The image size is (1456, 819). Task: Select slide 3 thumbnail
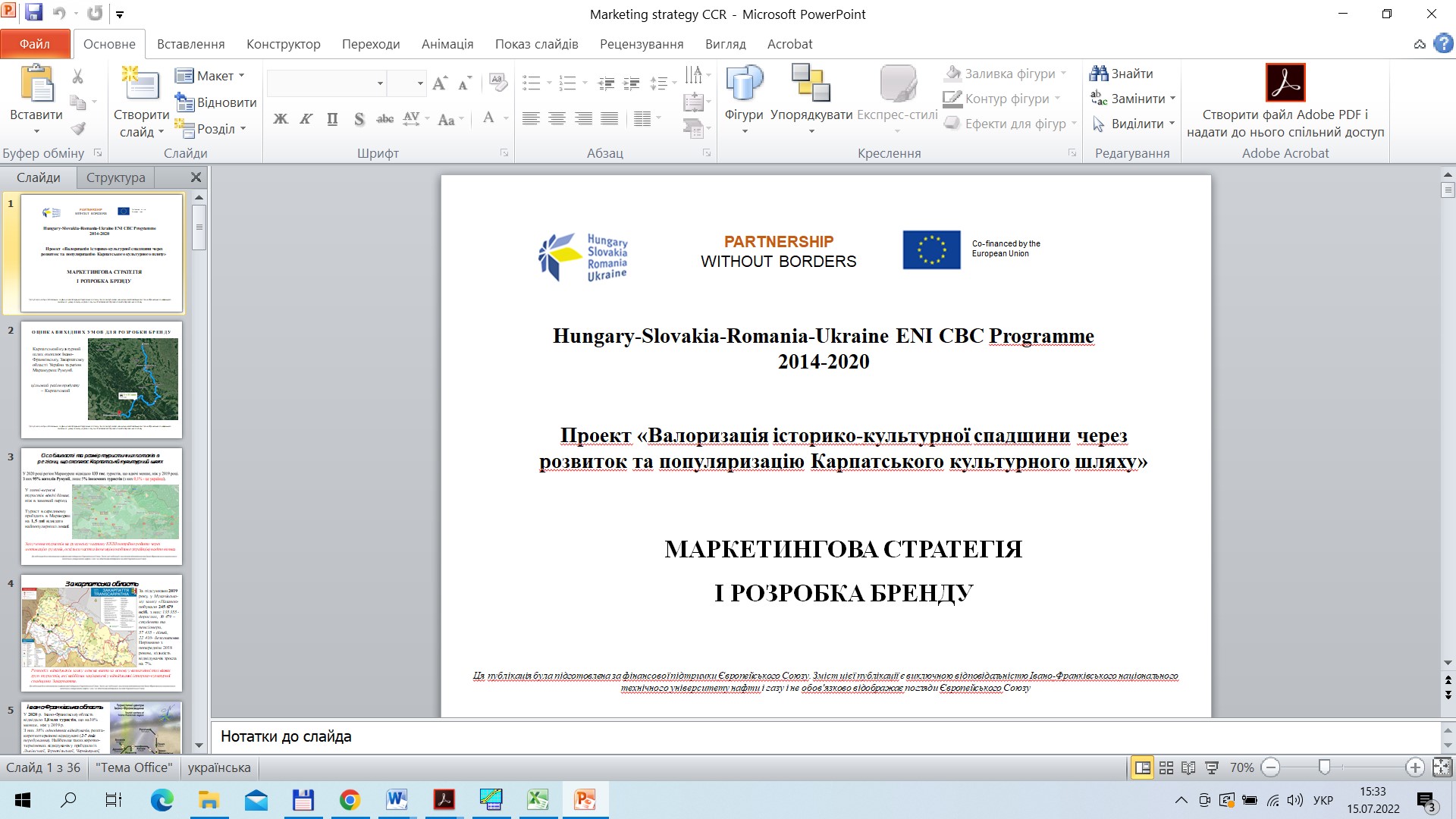pyautogui.click(x=101, y=506)
